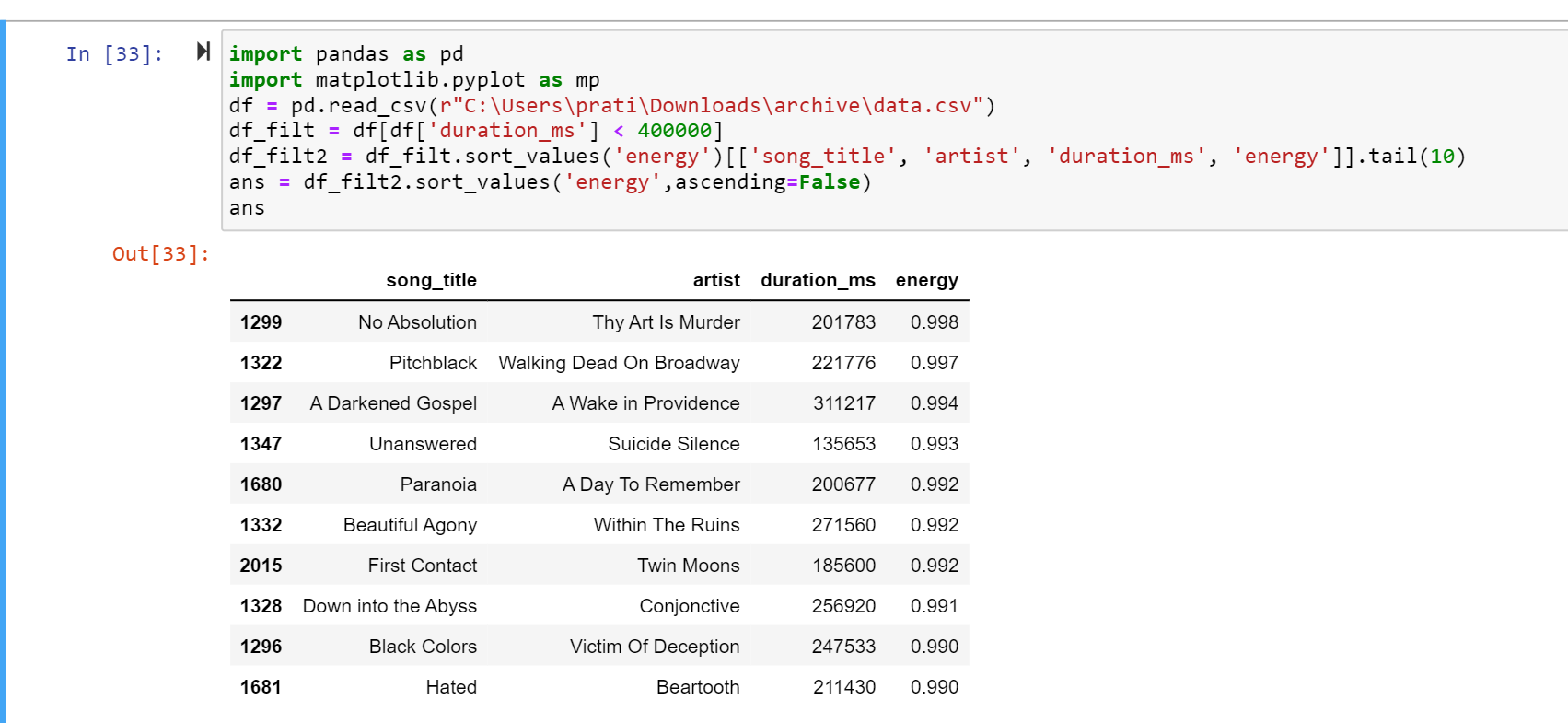Click inside the code cell editor

click(894, 130)
